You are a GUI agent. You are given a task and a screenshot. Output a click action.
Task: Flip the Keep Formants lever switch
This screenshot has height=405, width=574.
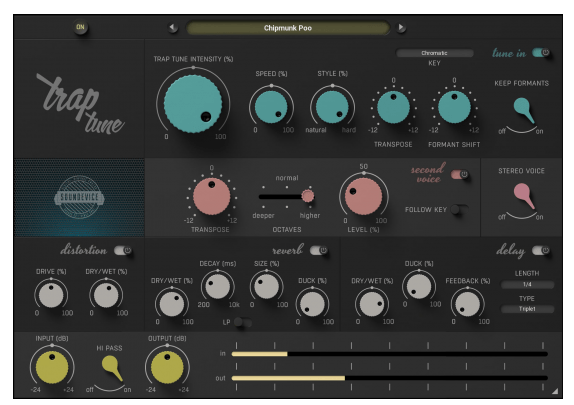524,110
